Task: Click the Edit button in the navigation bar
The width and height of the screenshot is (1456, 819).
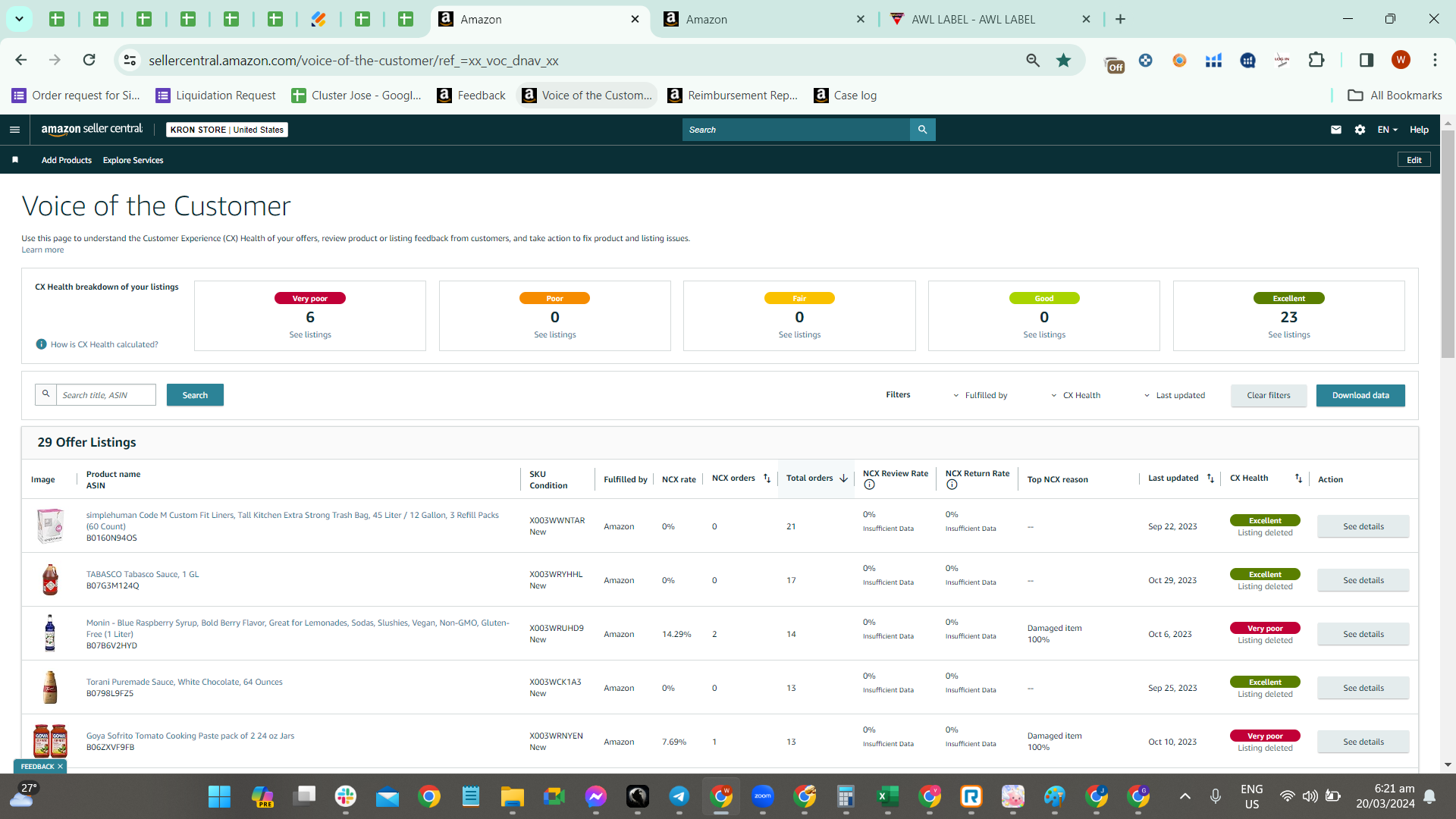Action: [1414, 160]
